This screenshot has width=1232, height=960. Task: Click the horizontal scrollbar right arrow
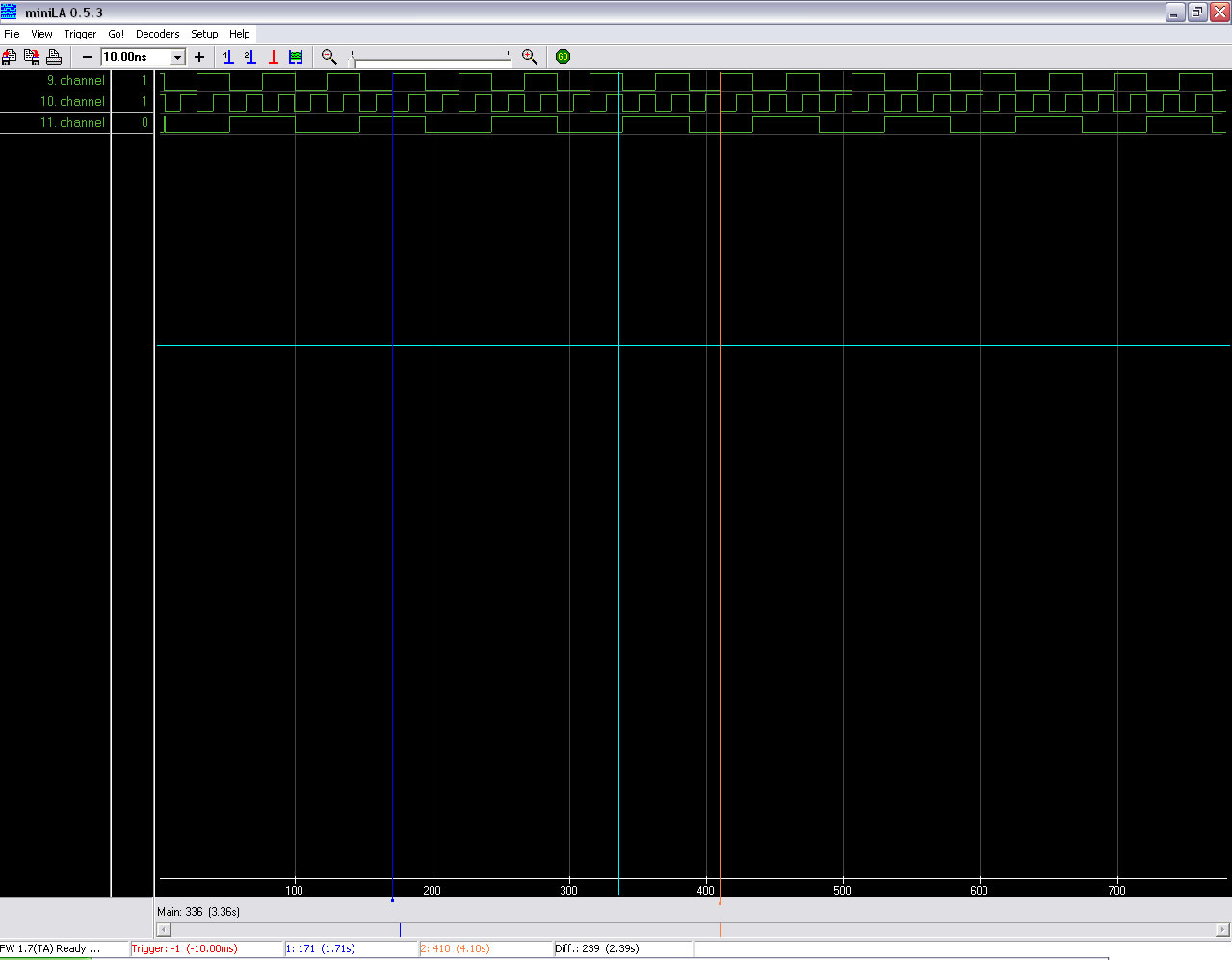[1223, 929]
